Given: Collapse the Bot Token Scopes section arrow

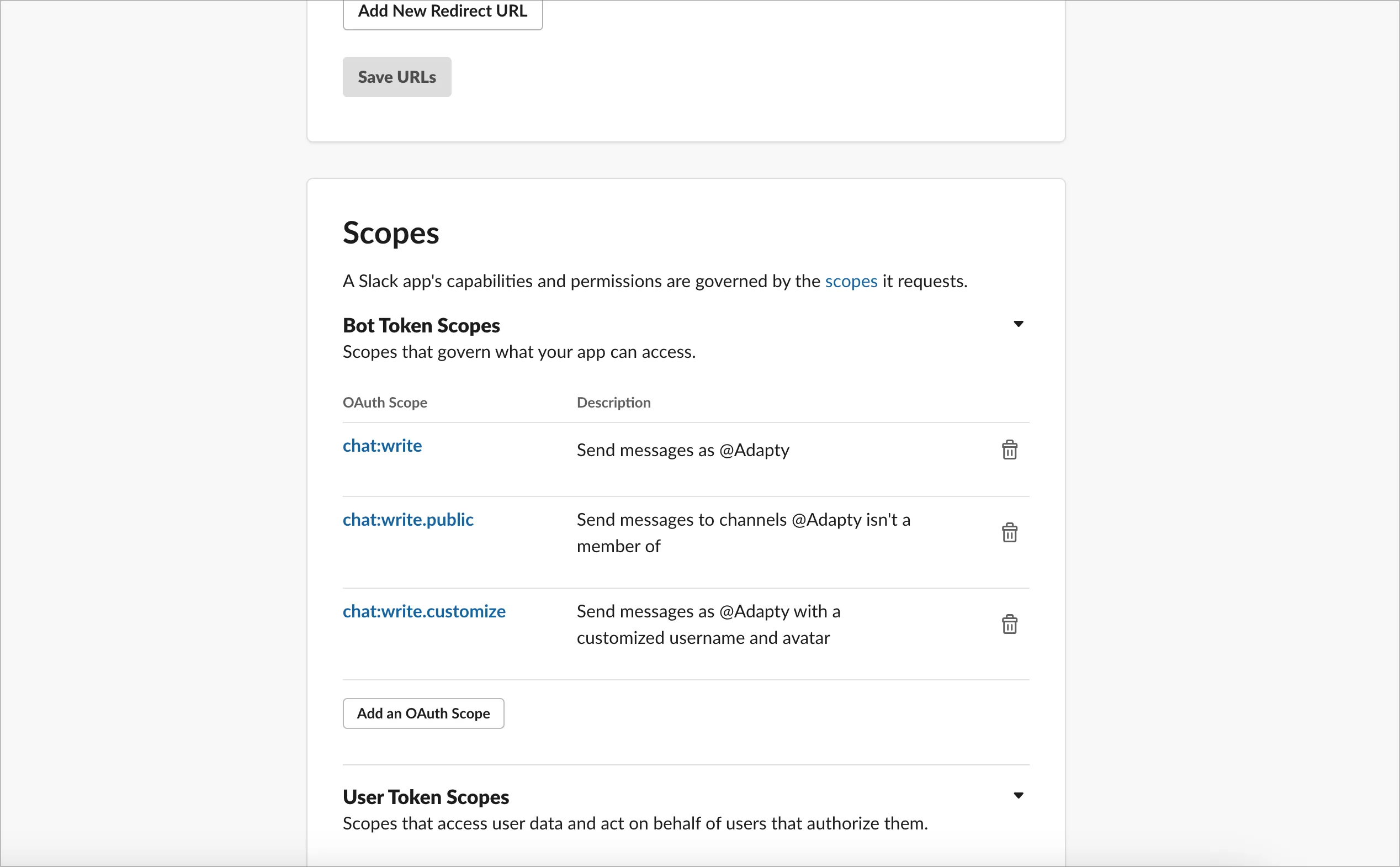Looking at the screenshot, I should [x=1018, y=324].
